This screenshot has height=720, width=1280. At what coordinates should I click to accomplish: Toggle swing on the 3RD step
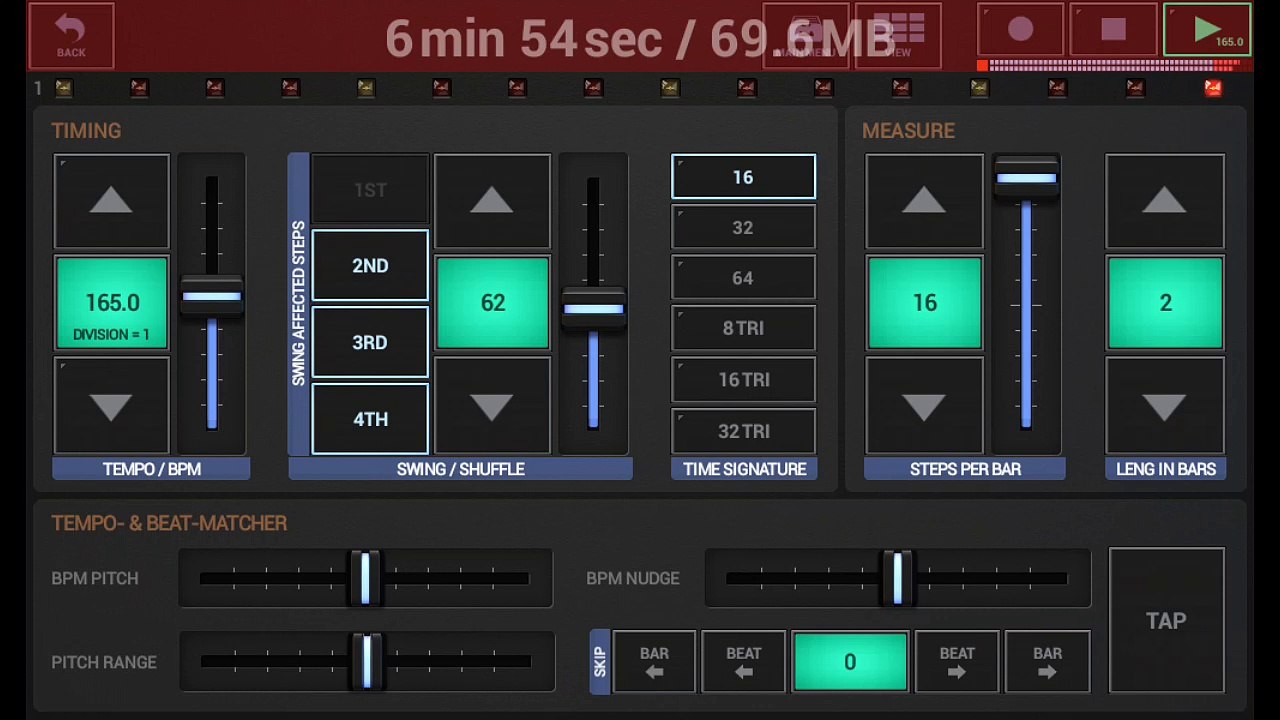click(x=370, y=343)
